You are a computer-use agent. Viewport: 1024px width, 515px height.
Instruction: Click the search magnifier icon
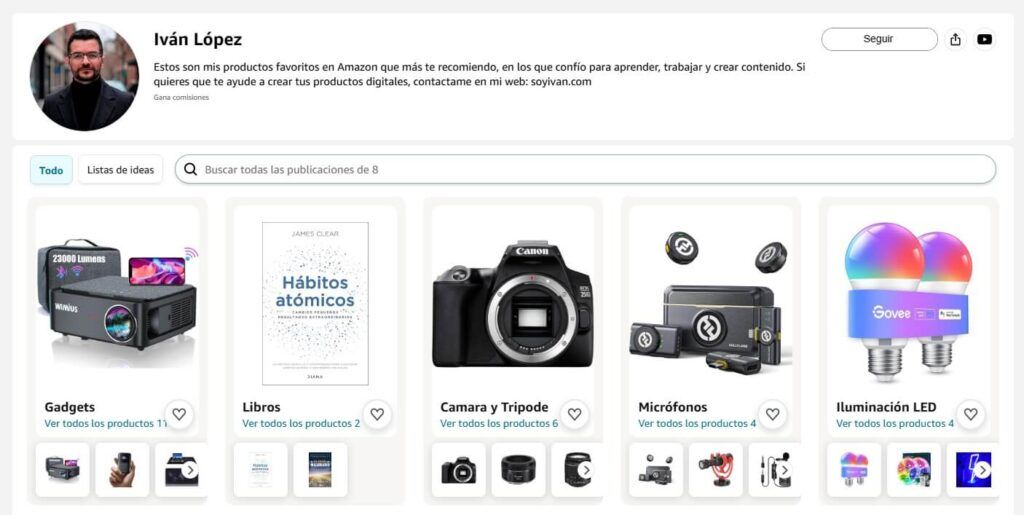[x=190, y=170]
